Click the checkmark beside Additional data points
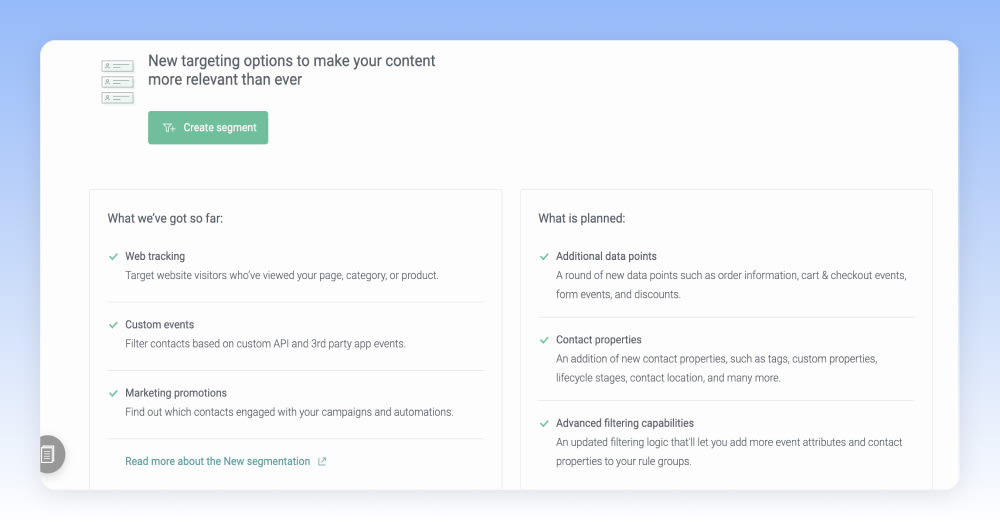The height and width of the screenshot is (530, 1000). (545, 257)
